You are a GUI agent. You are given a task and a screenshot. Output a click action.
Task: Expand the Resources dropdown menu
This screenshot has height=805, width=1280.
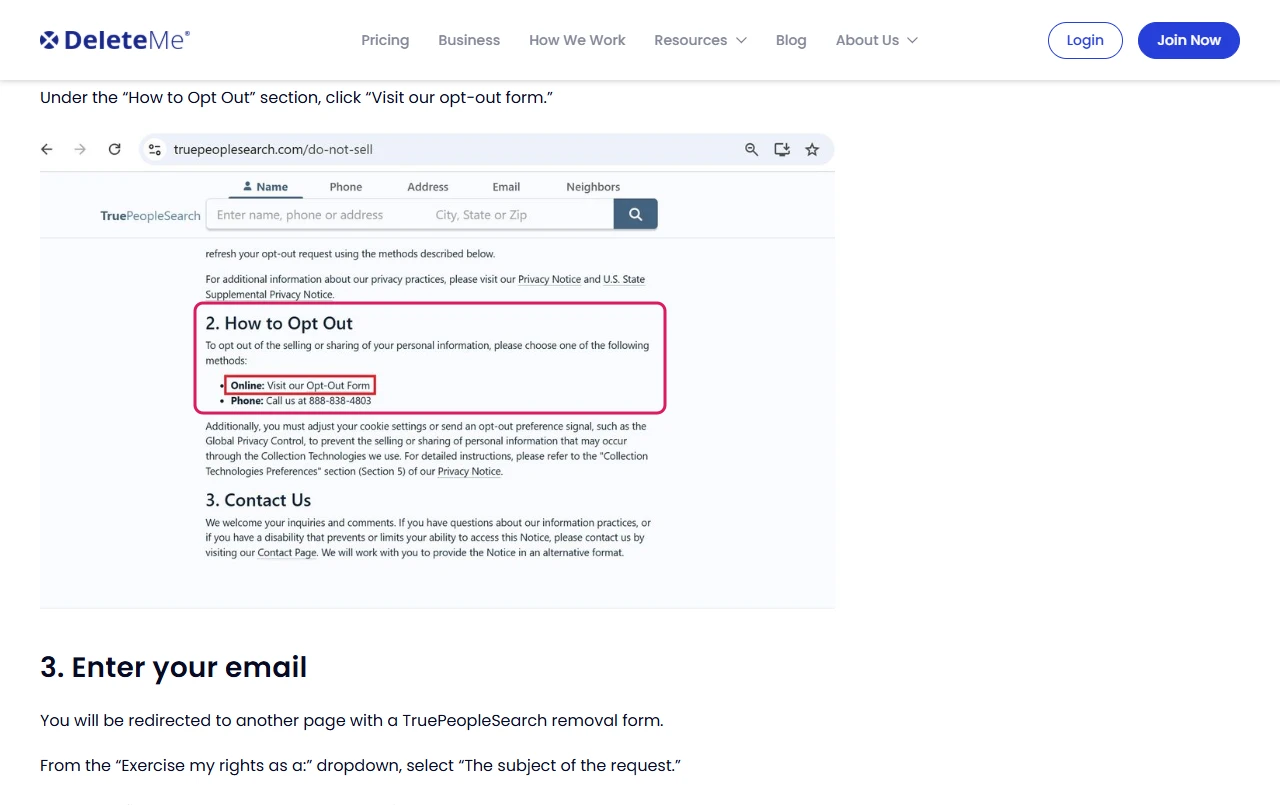coord(700,40)
